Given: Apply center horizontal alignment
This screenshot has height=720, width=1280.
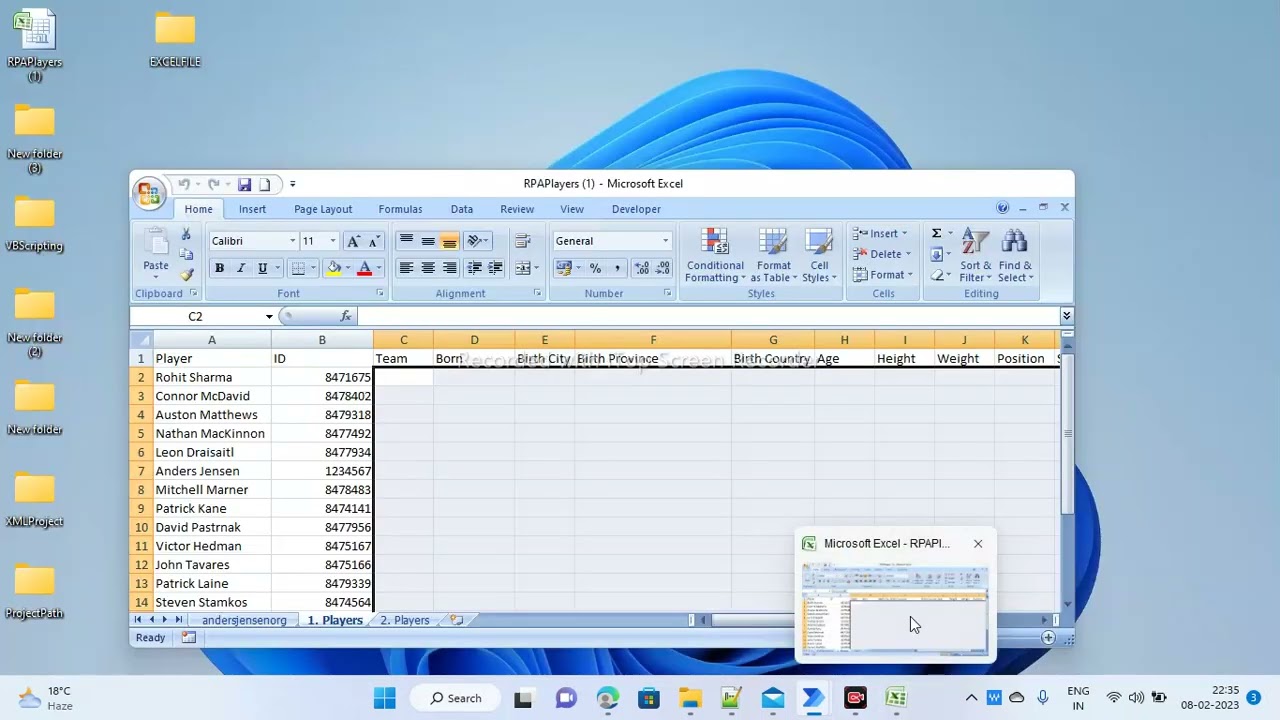Looking at the screenshot, I should 428,268.
